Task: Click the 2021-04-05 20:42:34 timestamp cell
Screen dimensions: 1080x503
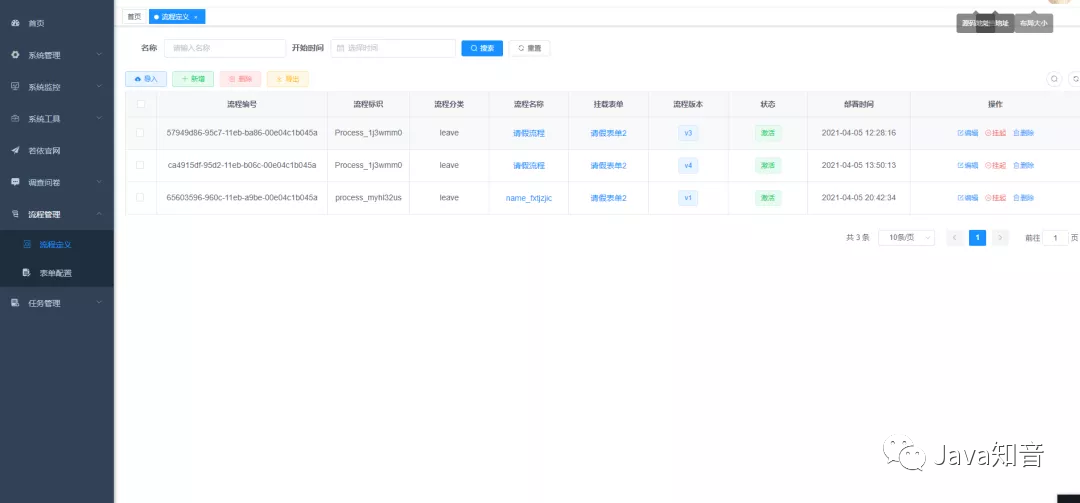Action: click(x=859, y=198)
